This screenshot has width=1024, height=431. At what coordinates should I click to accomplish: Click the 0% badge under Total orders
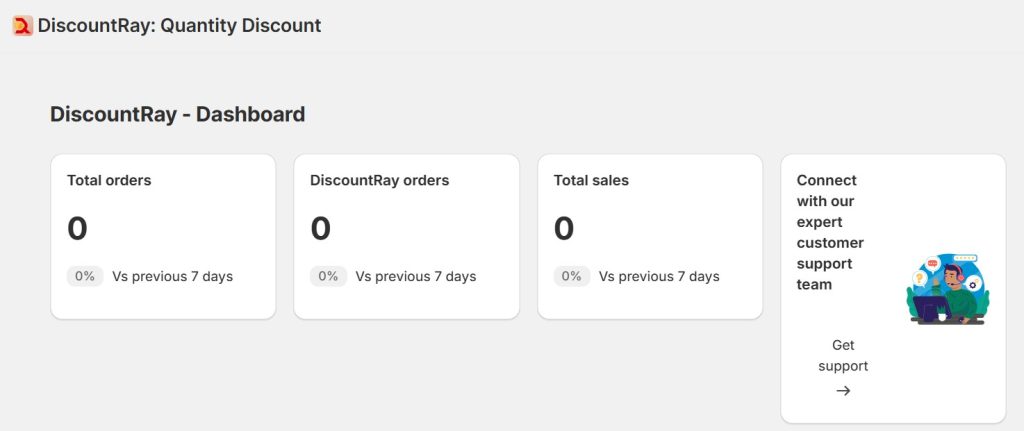(x=85, y=276)
